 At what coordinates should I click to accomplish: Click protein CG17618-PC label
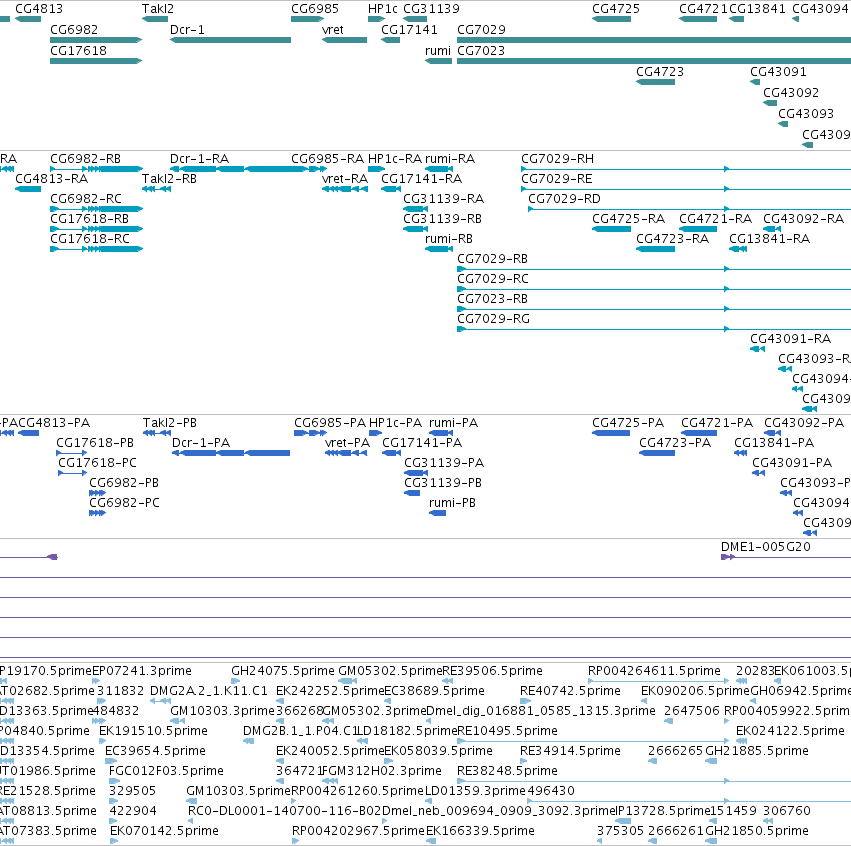click(97, 463)
